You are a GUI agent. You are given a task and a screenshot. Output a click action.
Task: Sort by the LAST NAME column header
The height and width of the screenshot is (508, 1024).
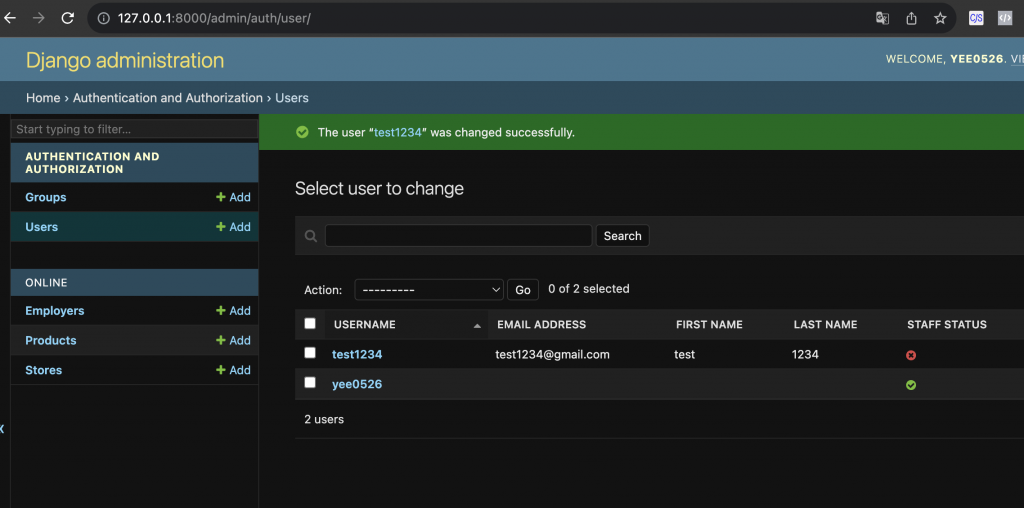825,325
